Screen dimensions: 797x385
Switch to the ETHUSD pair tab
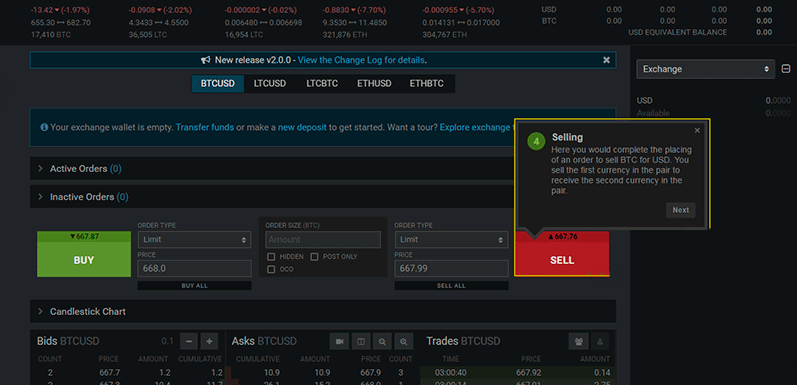pyautogui.click(x=374, y=84)
